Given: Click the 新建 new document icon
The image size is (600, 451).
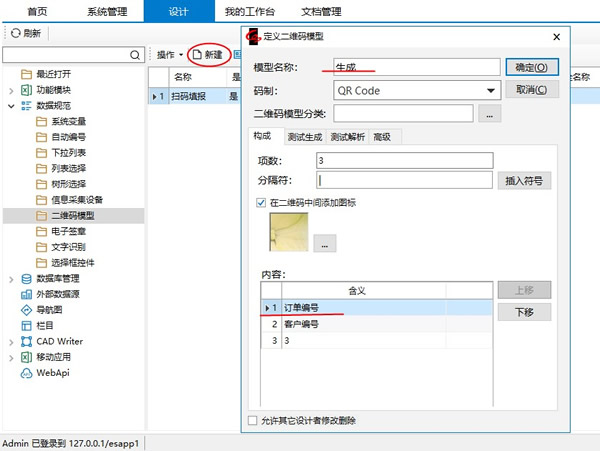Looking at the screenshot, I should click(x=197, y=54).
